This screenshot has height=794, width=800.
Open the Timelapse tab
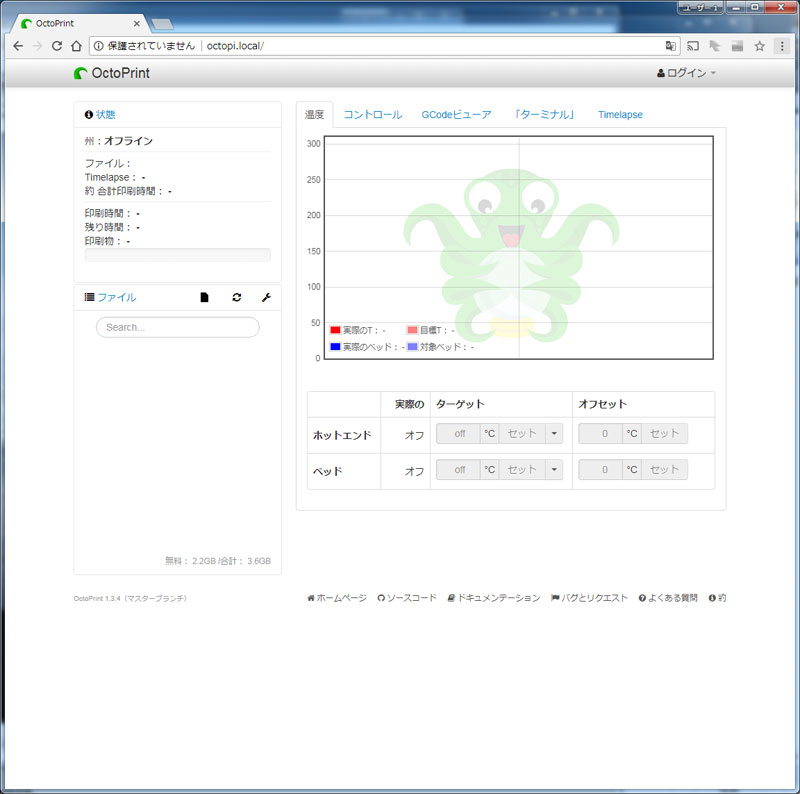point(620,115)
